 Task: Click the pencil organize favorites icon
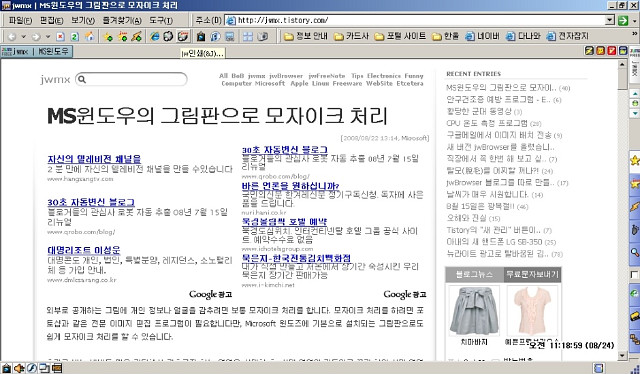click(x=136, y=37)
